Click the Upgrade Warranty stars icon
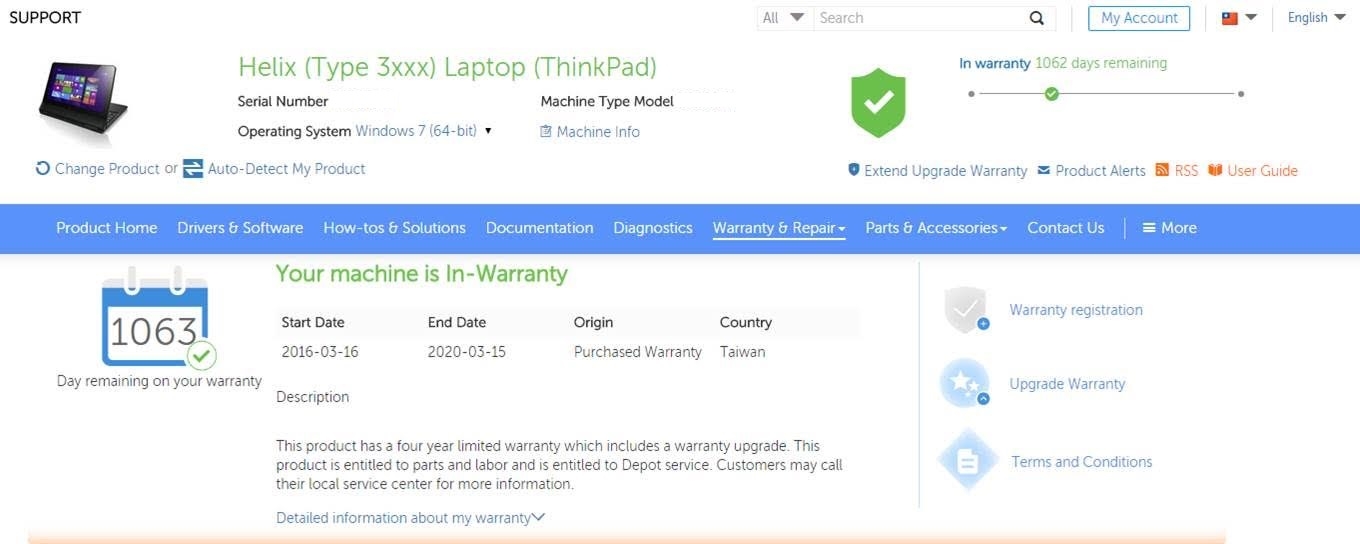Viewport: 1360px width, 544px height. pos(966,383)
